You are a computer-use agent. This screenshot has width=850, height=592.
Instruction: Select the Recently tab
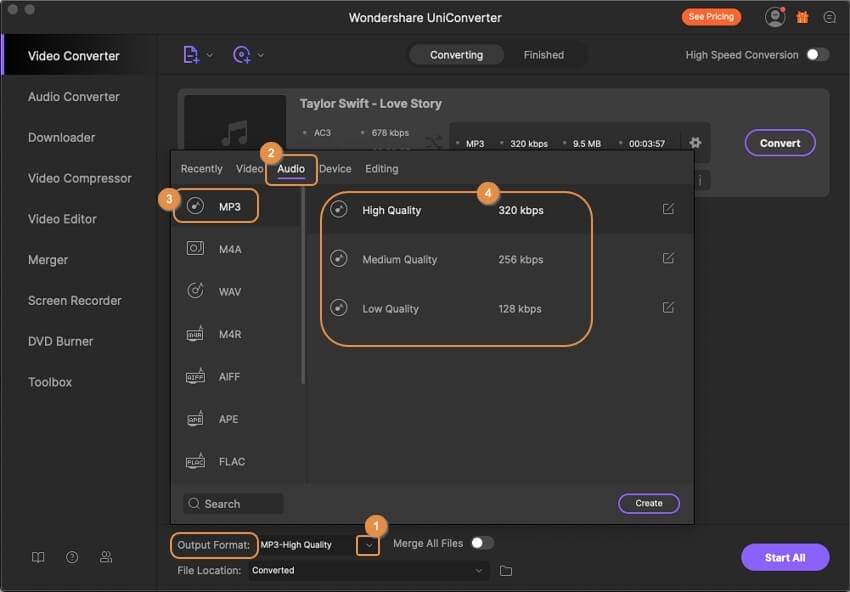202,169
